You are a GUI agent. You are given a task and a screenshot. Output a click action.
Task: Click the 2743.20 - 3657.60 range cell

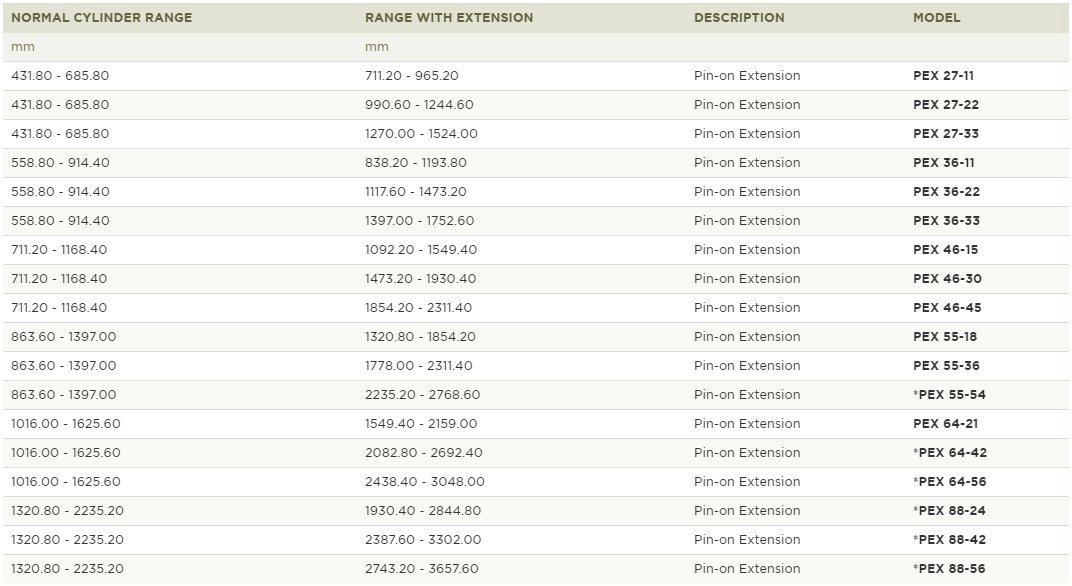(x=421, y=569)
